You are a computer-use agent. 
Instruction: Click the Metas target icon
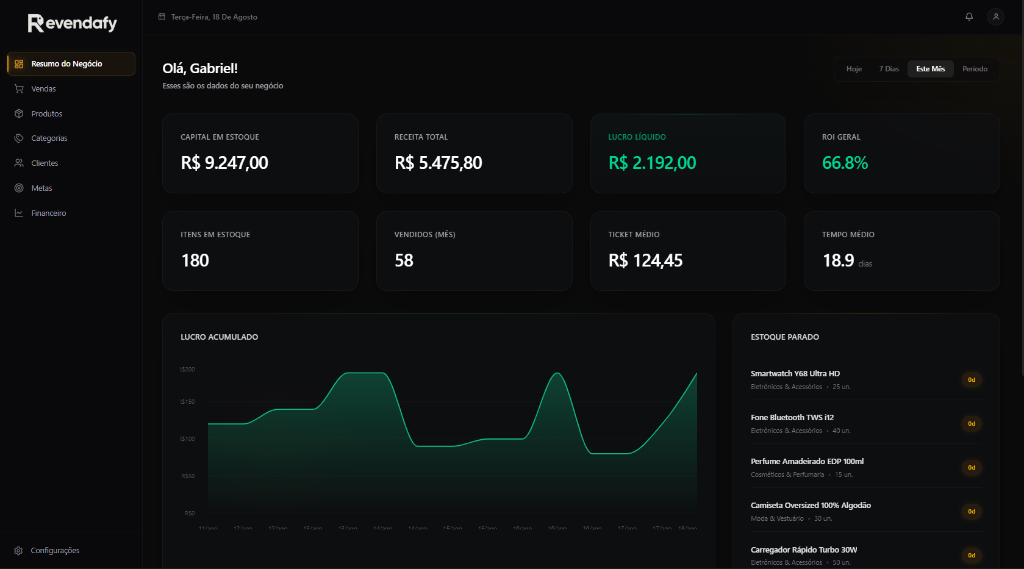[x=19, y=188]
